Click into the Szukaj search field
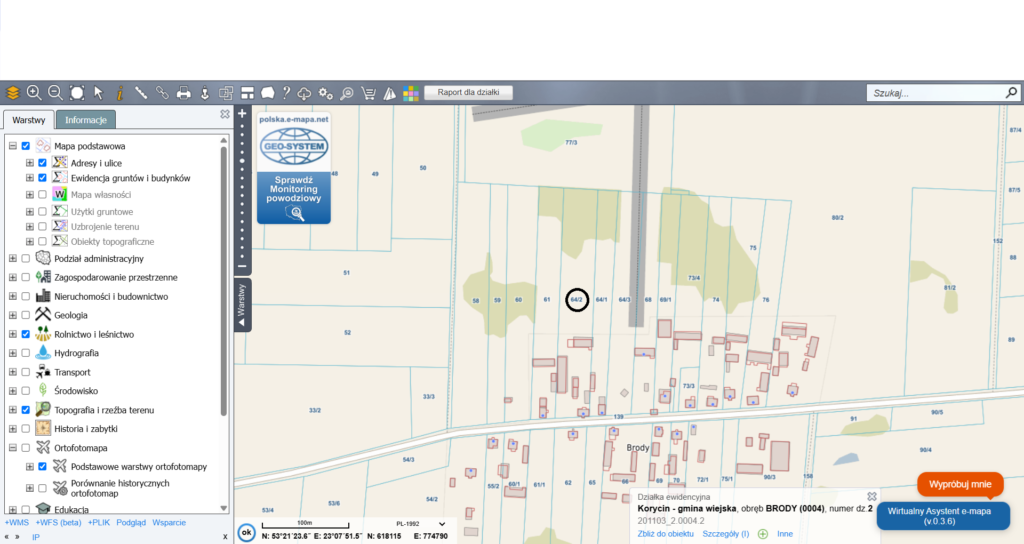 (930, 93)
